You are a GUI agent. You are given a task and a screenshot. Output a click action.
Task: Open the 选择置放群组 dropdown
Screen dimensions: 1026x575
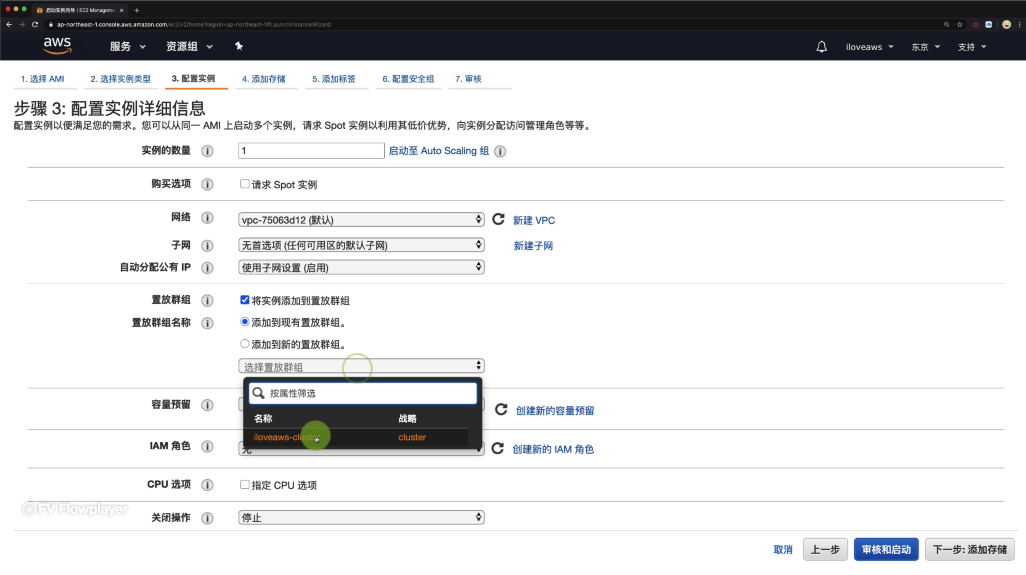pos(361,366)
